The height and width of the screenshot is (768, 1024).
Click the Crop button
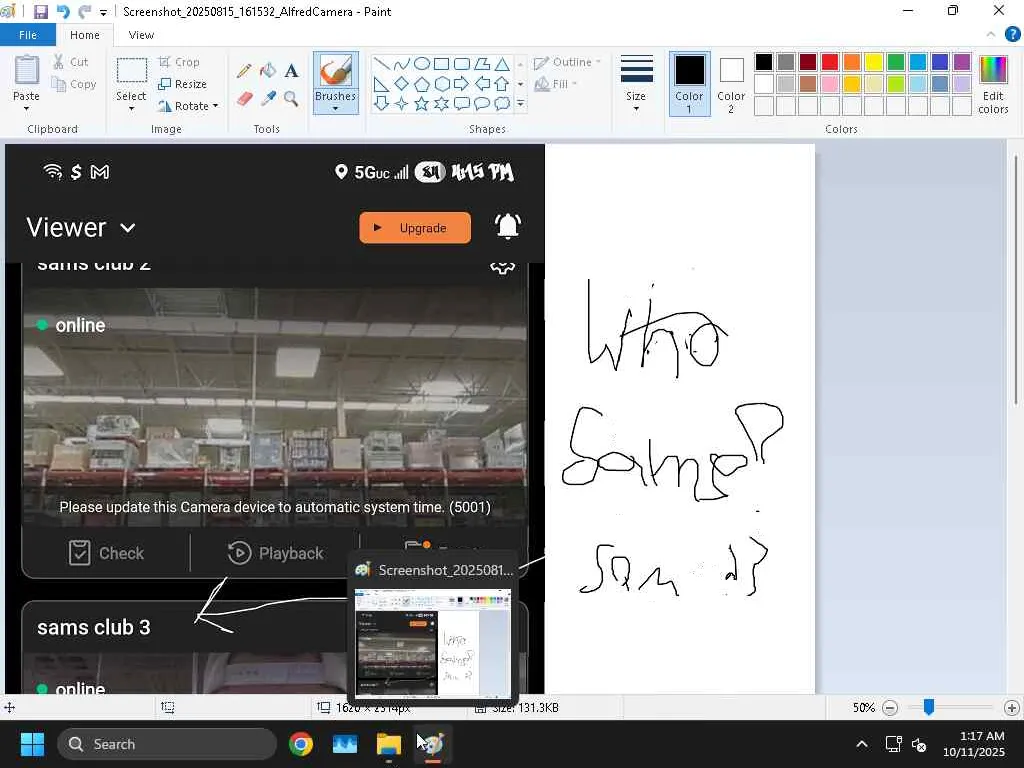point(179,62)
